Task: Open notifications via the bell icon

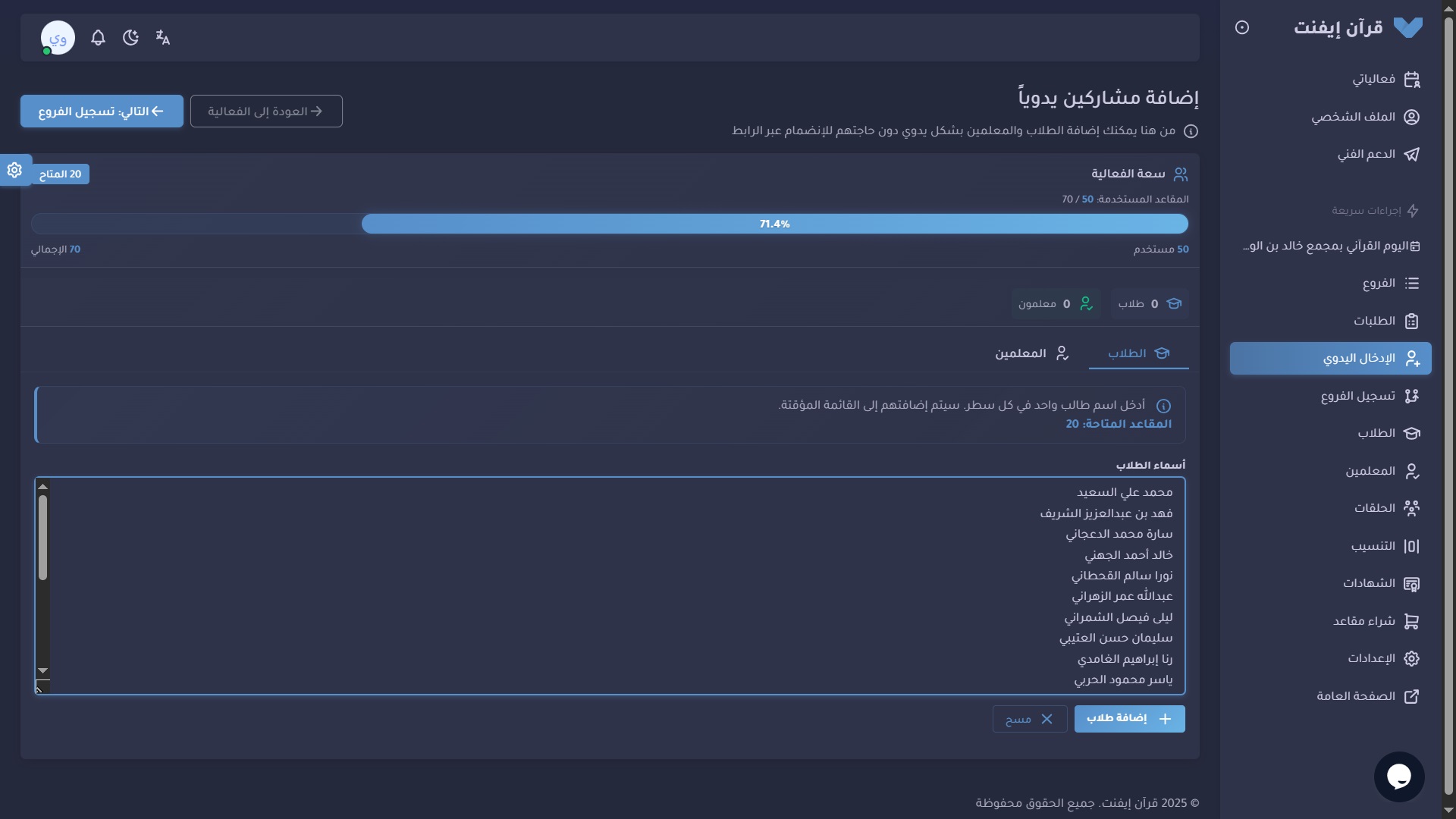Action: (x=98, y=37)
